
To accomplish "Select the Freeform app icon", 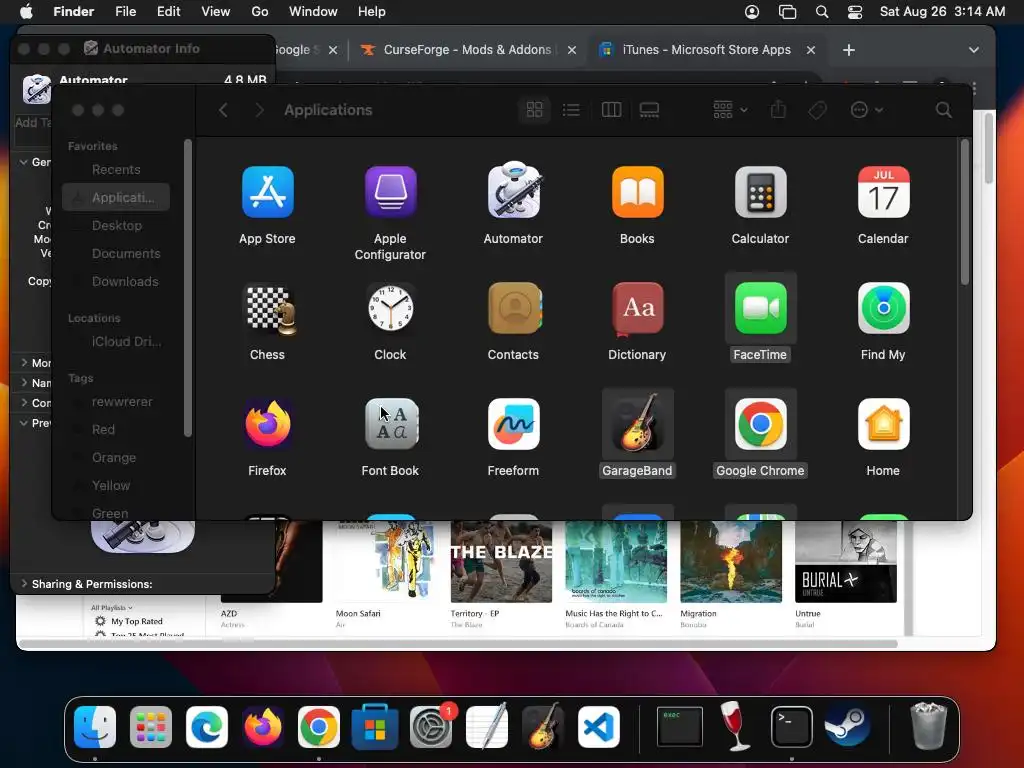I will 513,424.
